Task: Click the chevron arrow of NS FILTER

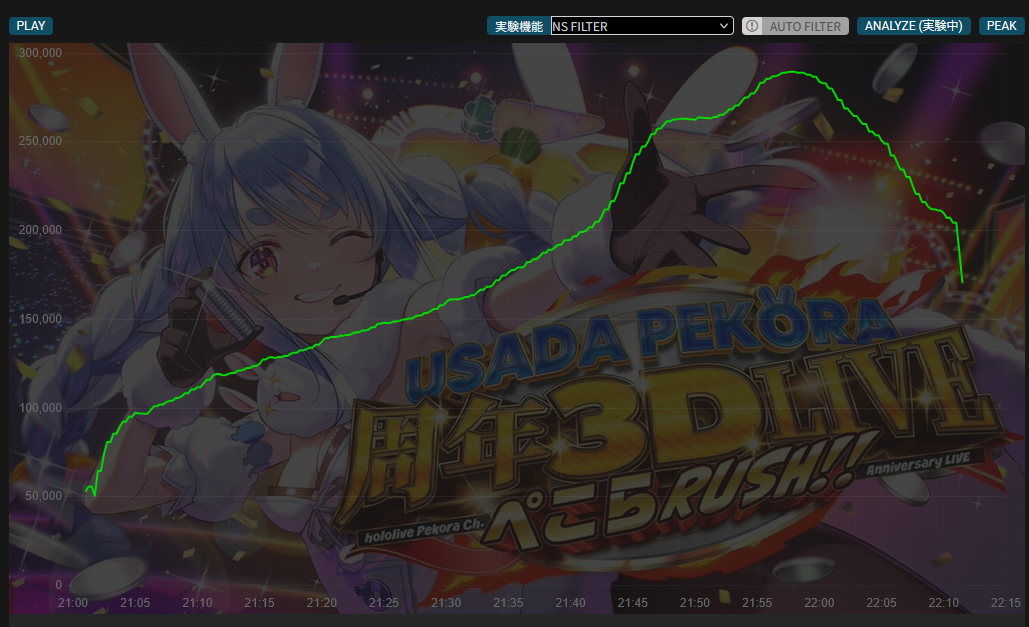Action: [x=723, y=26]
